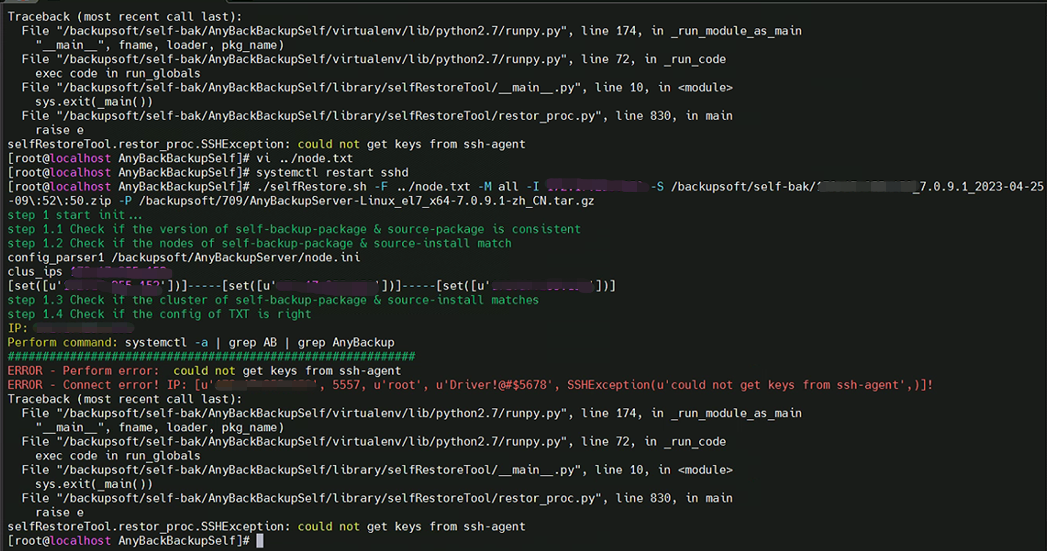Click the 'clus_ips' output label
Image resolution: width=1047 pixels, height=551 pixels.
pyautogui.click(x=35, y=272)
